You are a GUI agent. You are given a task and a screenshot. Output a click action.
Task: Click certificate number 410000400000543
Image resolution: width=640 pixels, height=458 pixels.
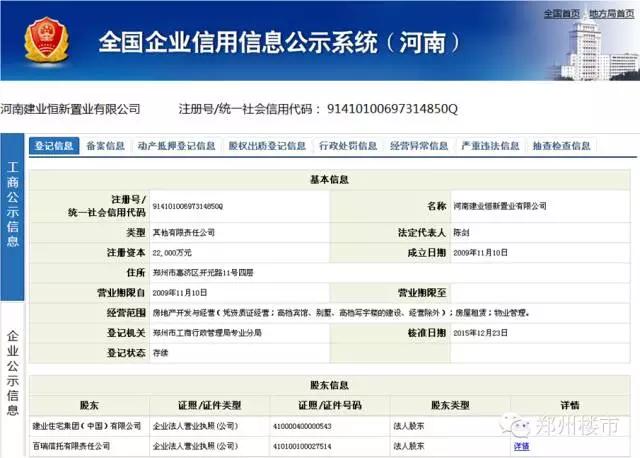point(302,426)
